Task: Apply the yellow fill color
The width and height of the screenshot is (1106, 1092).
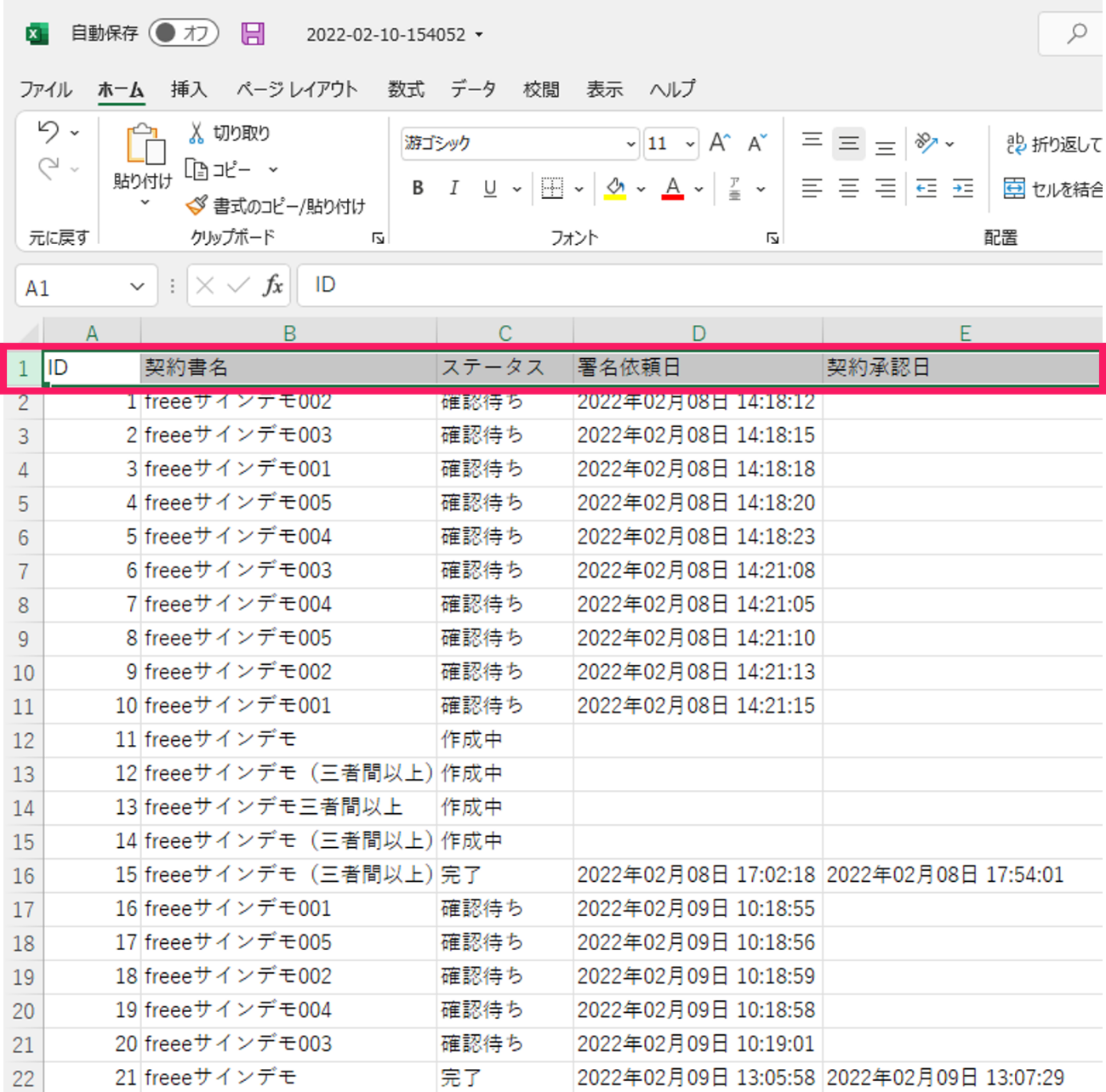Action: [616, 188]
